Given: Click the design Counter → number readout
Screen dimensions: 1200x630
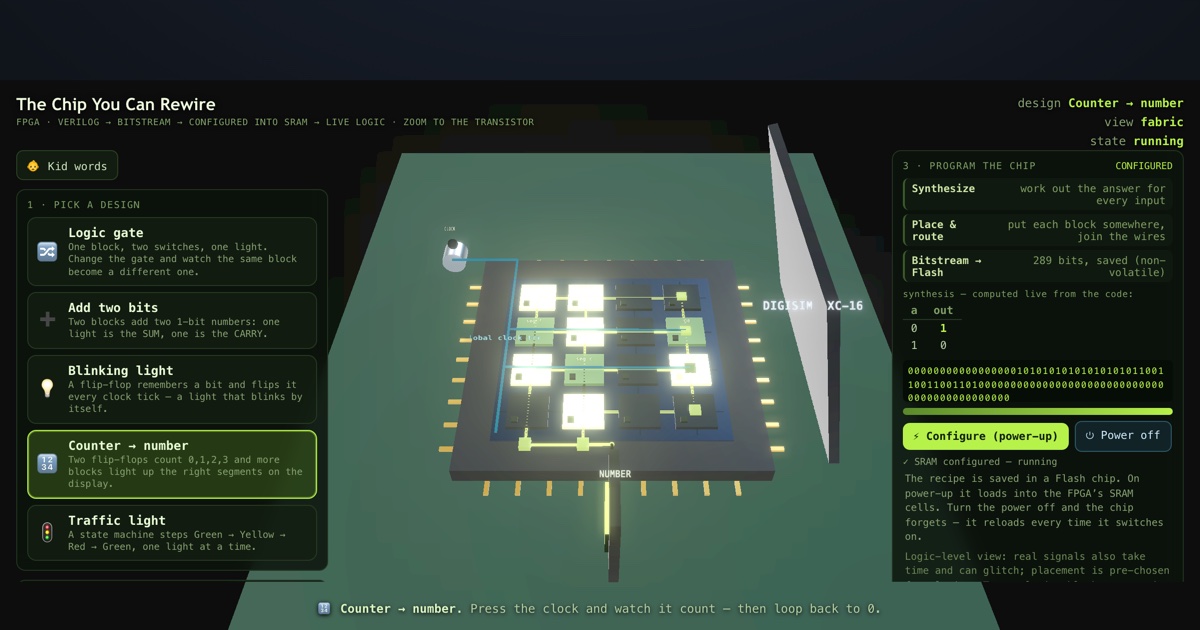Looking at the screenshot, I should [x=1100, y=103].
